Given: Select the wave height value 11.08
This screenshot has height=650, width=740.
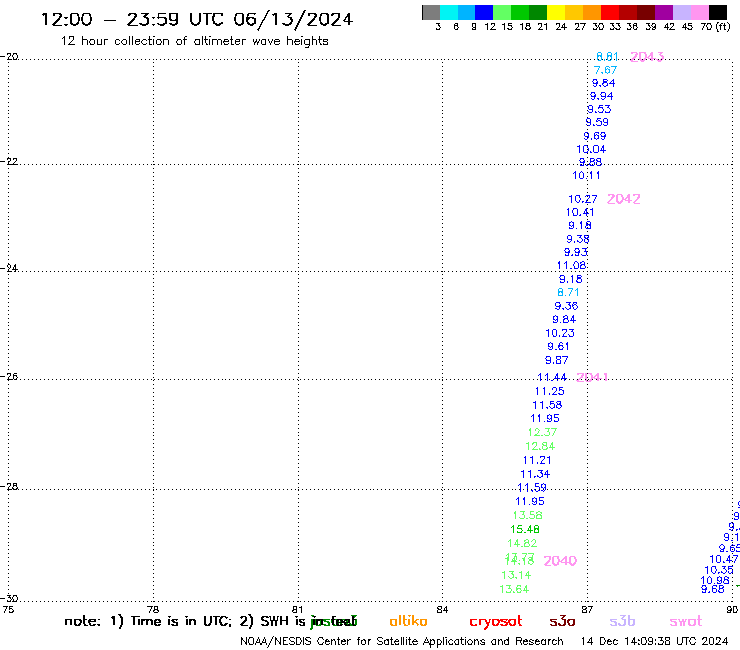Looking at the screenshot, I should (x=572, y=265).
